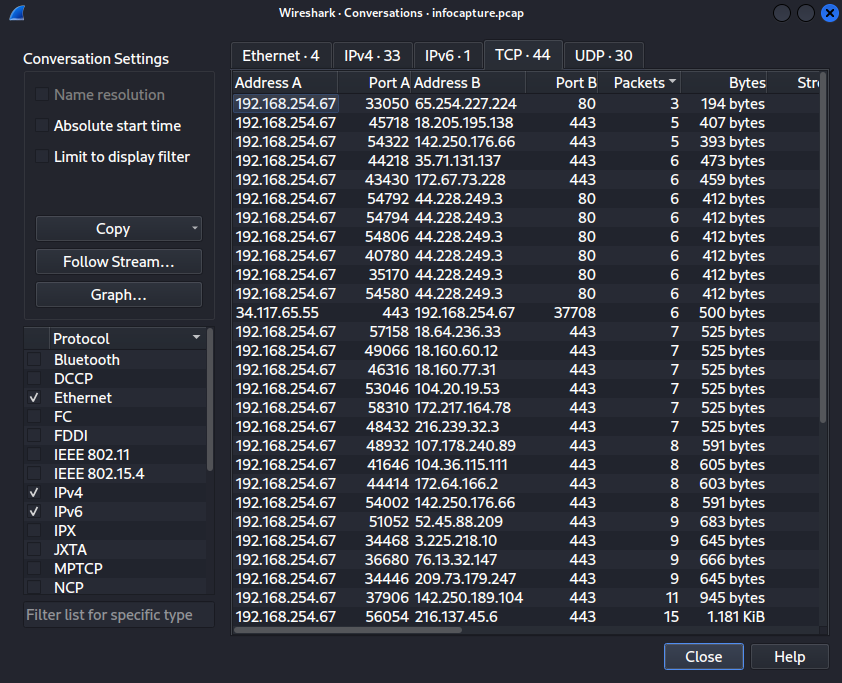Click the Help button
This screenshot has height=683, width=842.
pos(789,656)
